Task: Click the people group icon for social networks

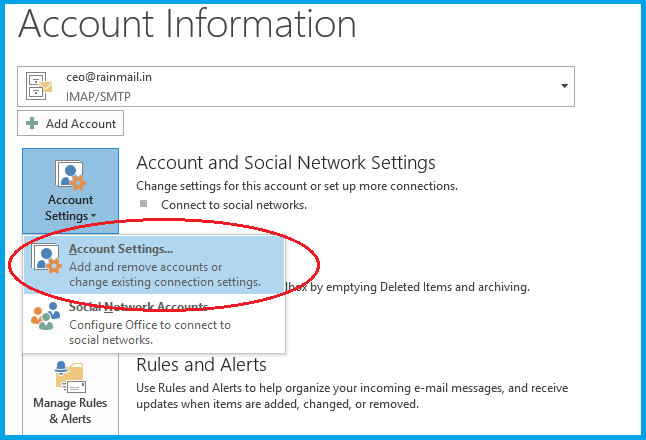Action: (x=45, y=316)
